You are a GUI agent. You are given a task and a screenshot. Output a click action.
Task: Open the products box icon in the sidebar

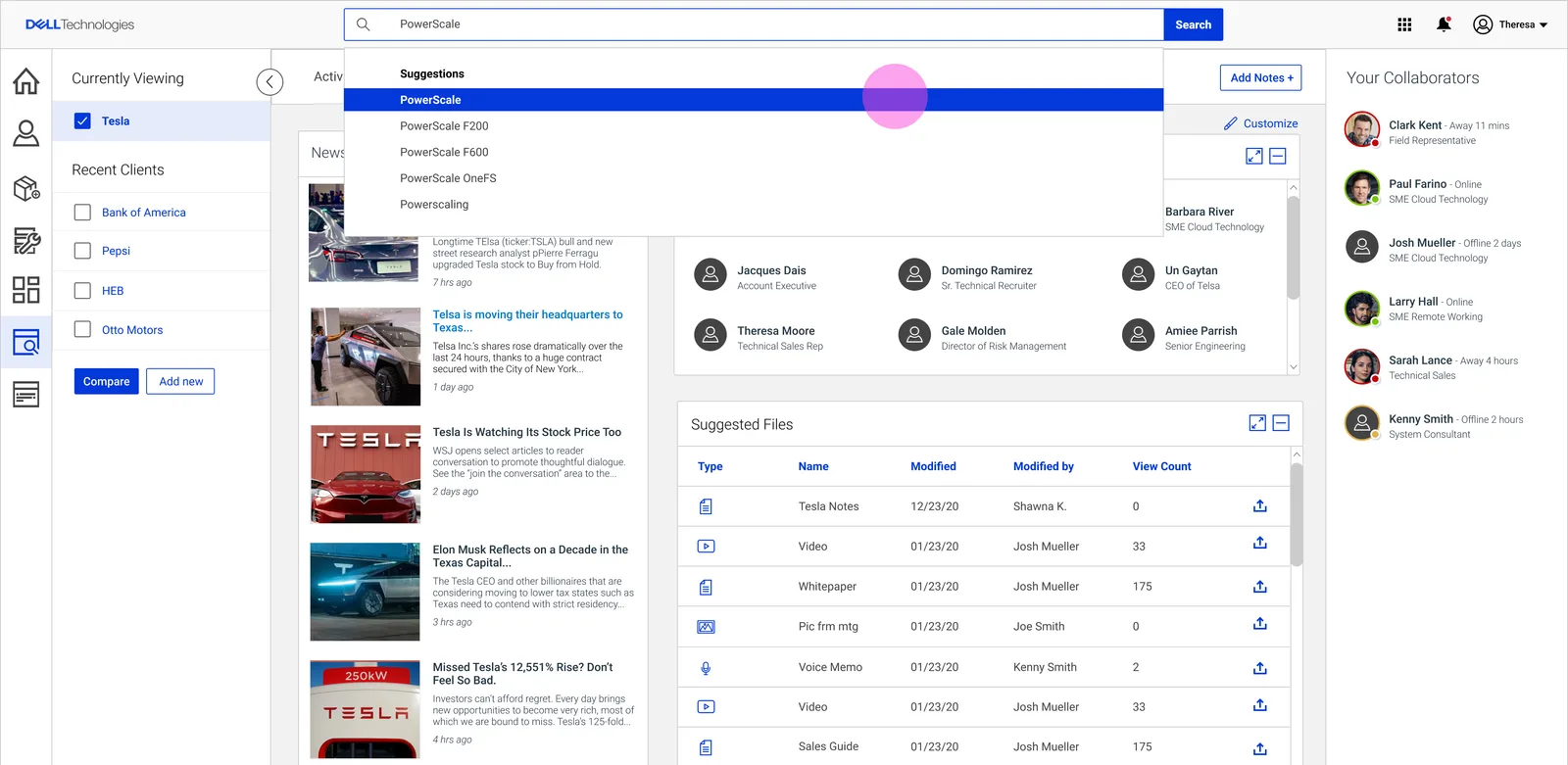pyautogui.click(x=26, y=188)
